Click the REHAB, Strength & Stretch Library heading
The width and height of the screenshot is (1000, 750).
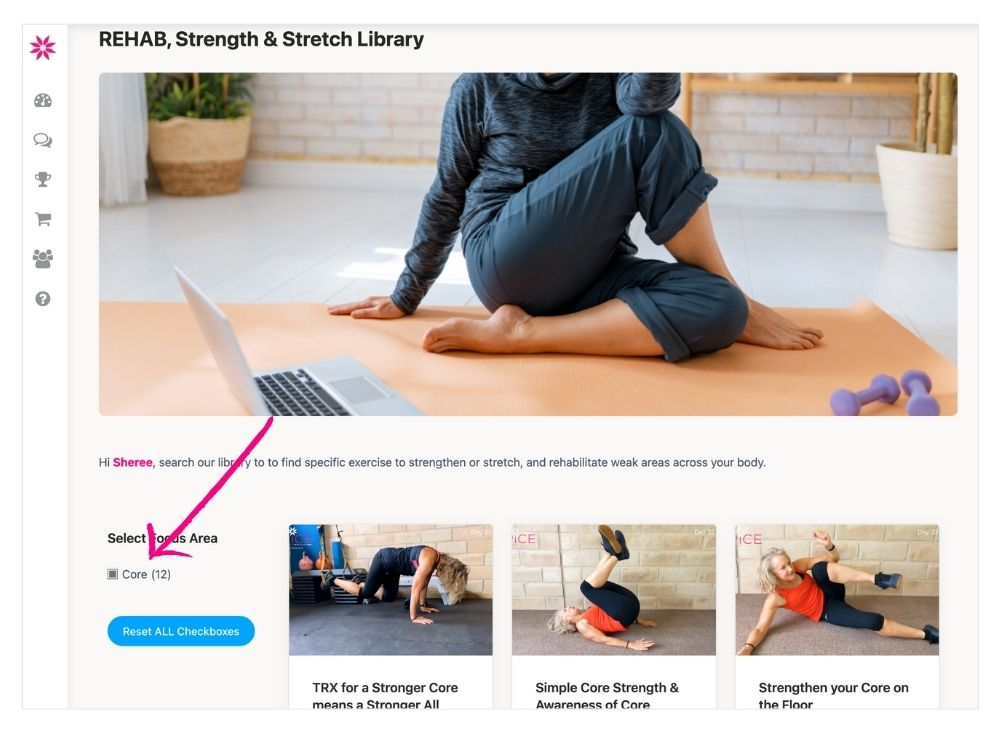coord(261,39)
